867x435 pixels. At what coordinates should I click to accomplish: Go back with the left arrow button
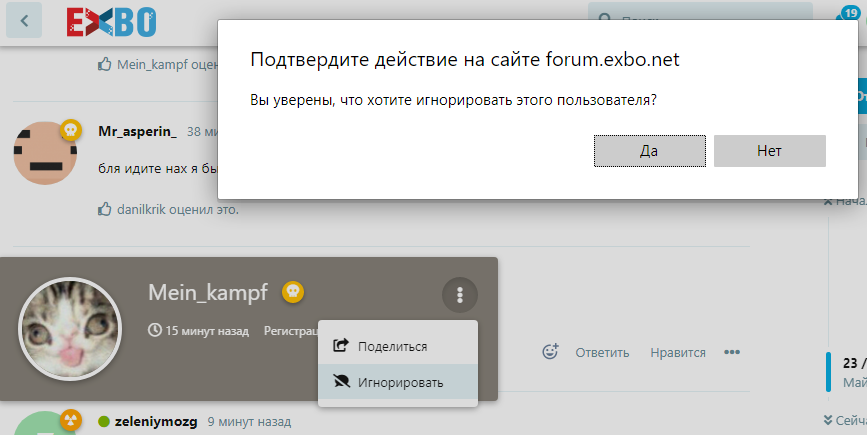pyautogui.click(x=24, y=21)
